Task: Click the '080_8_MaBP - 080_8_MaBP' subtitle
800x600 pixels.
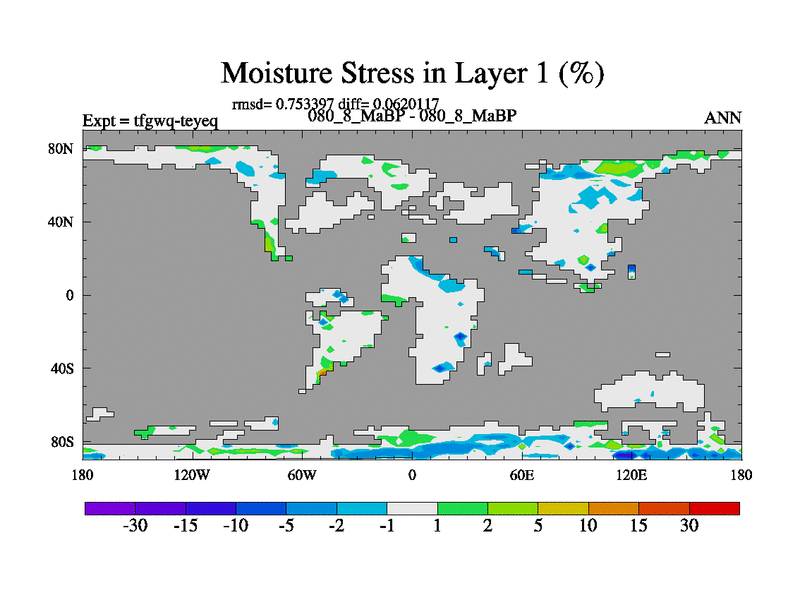Action: [x=412, y=116]
